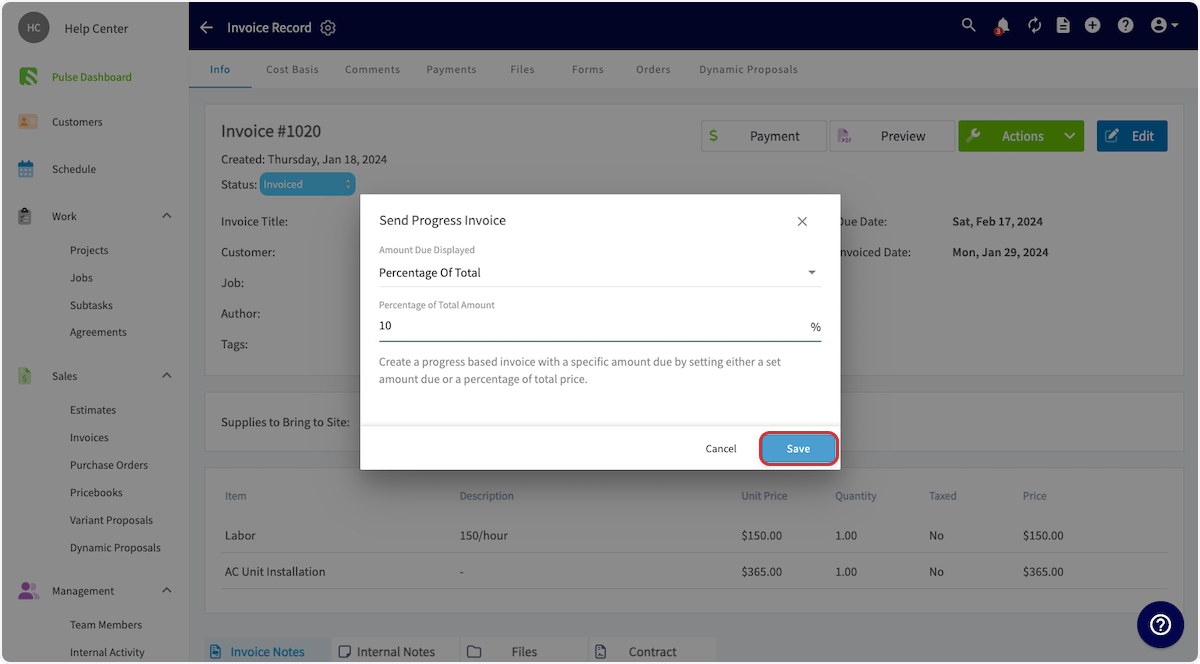Go to Pulse Dashboard

tap(92, 77)
